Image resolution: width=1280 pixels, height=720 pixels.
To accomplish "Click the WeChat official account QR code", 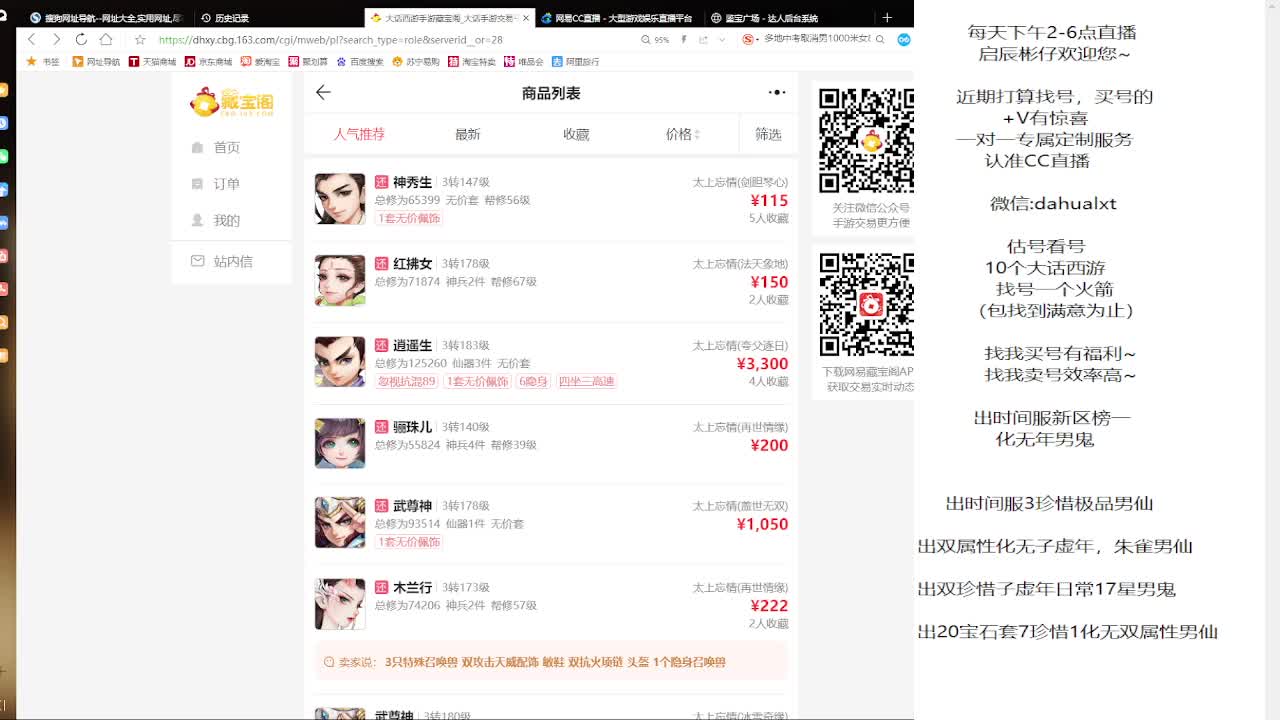I will pyautogui.click(x=866, y=141).
